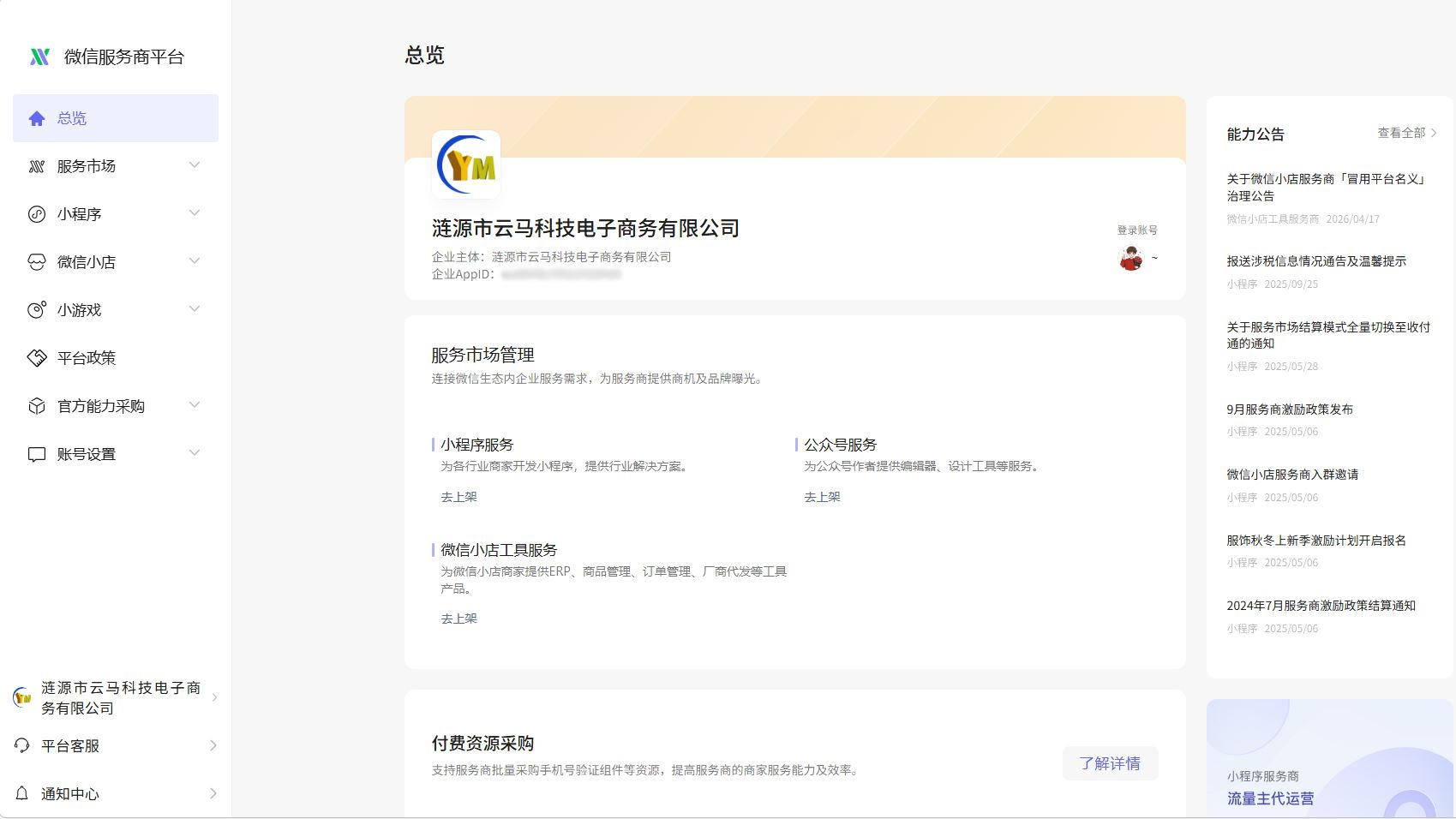Viewport: 1456px width, 819px height.
Task: Open the 平台政策 menu item
Action: tap(116, 358)
